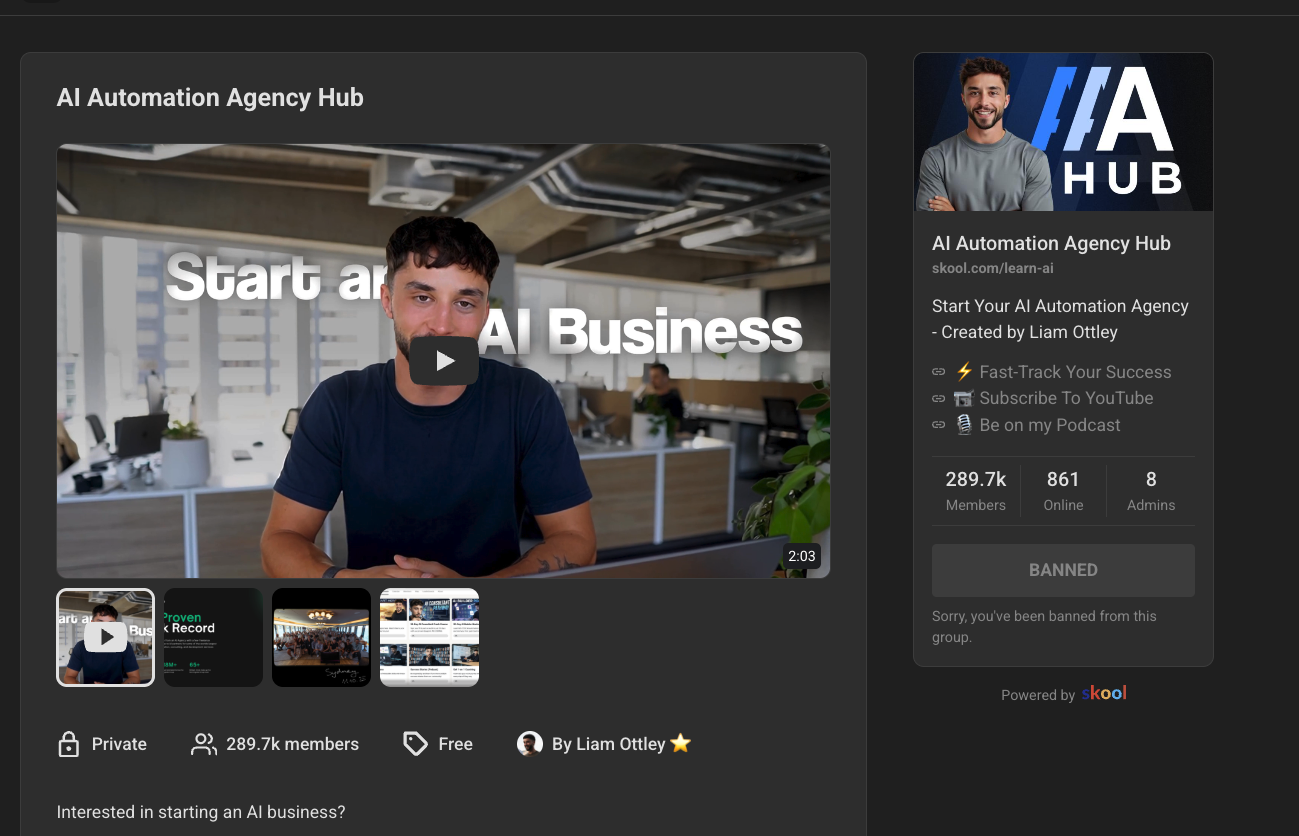Viewport: 1299px width, 836px height.
Task: Click the By Liam Ottley author name
Action: click(609, 744)
